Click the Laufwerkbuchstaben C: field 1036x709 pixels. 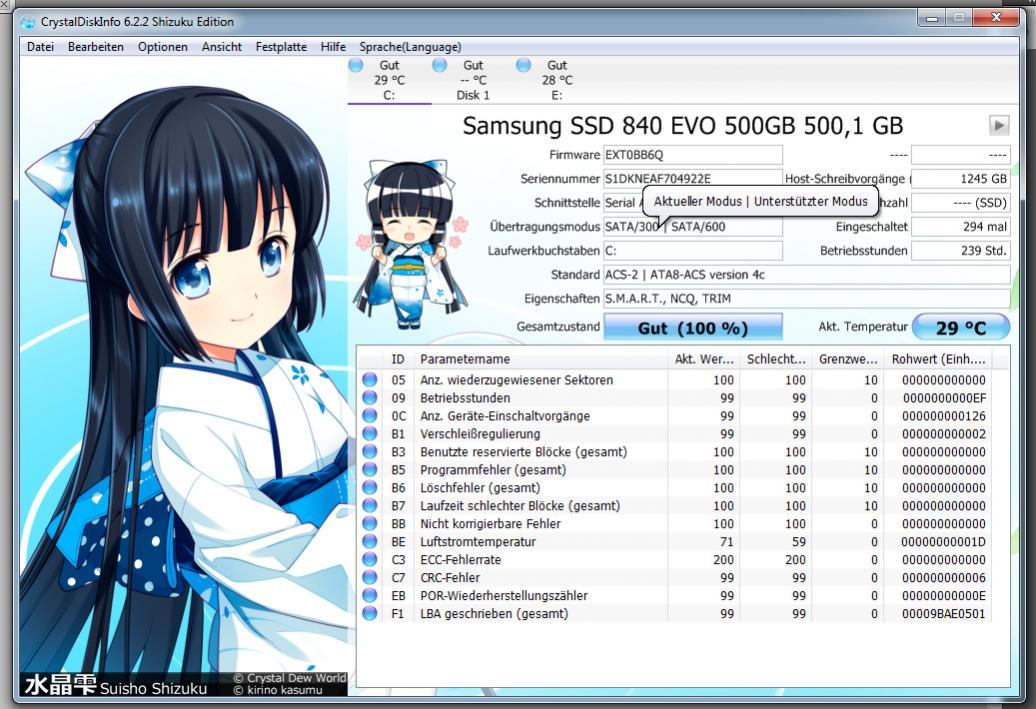pyautogui.click(x=692, y=250)
